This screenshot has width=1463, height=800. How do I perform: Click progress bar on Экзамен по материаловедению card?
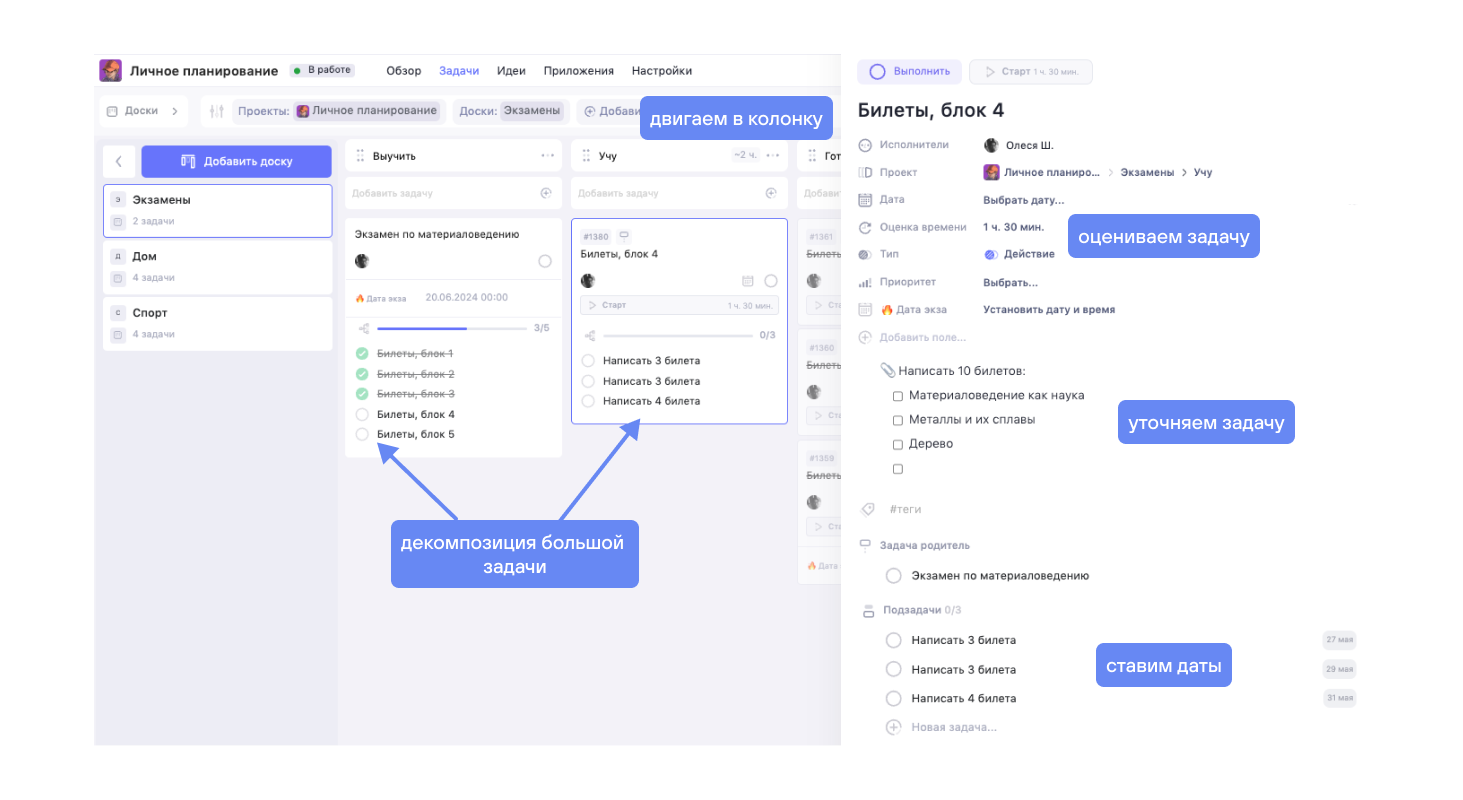tap(450, 328)
